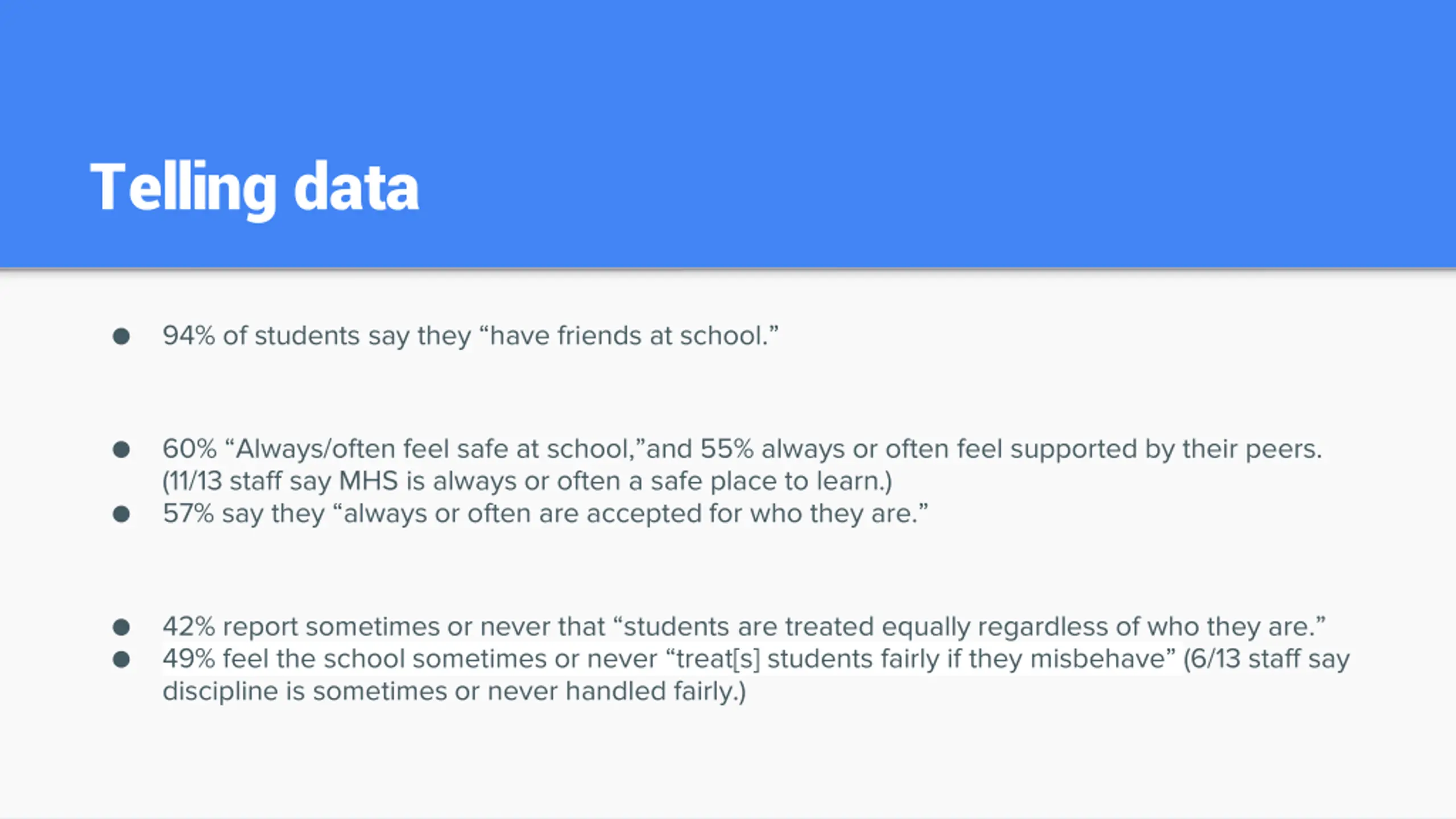This screenshot has width=1456, height=819.
Task: Click the text '(6/13 staff say'
Action: (1266, 659)
